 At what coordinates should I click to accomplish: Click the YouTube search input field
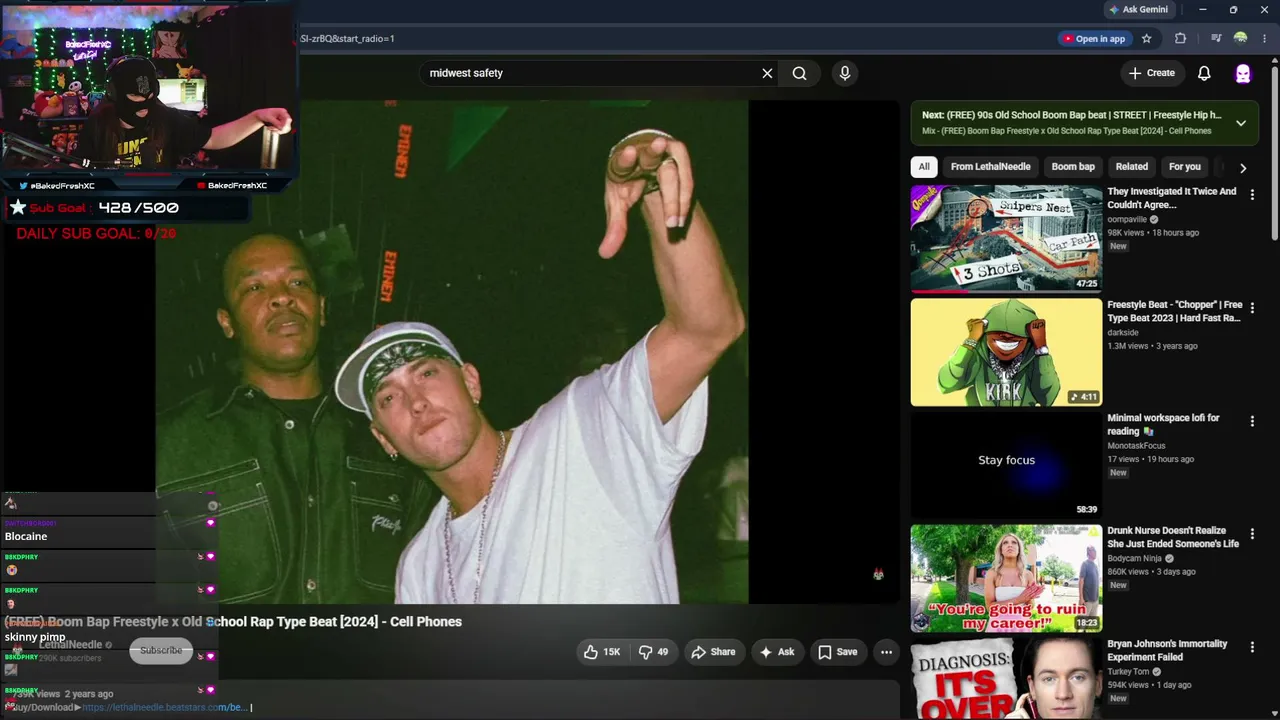(x=590, y=73)
